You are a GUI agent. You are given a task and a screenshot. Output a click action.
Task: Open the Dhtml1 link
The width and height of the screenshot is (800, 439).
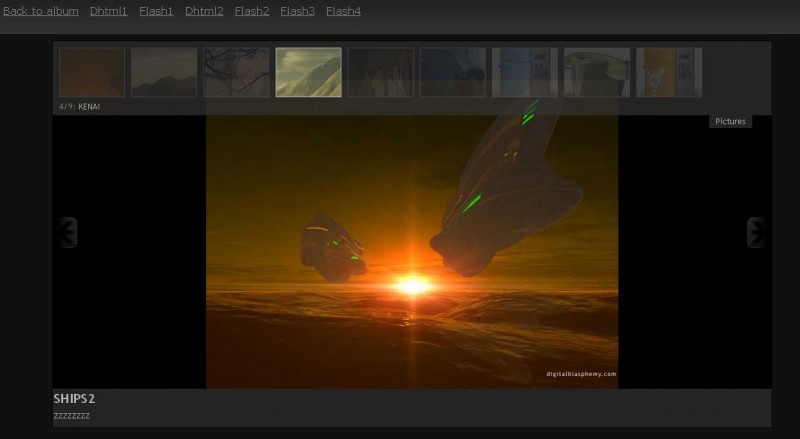[x=109, y=11]
